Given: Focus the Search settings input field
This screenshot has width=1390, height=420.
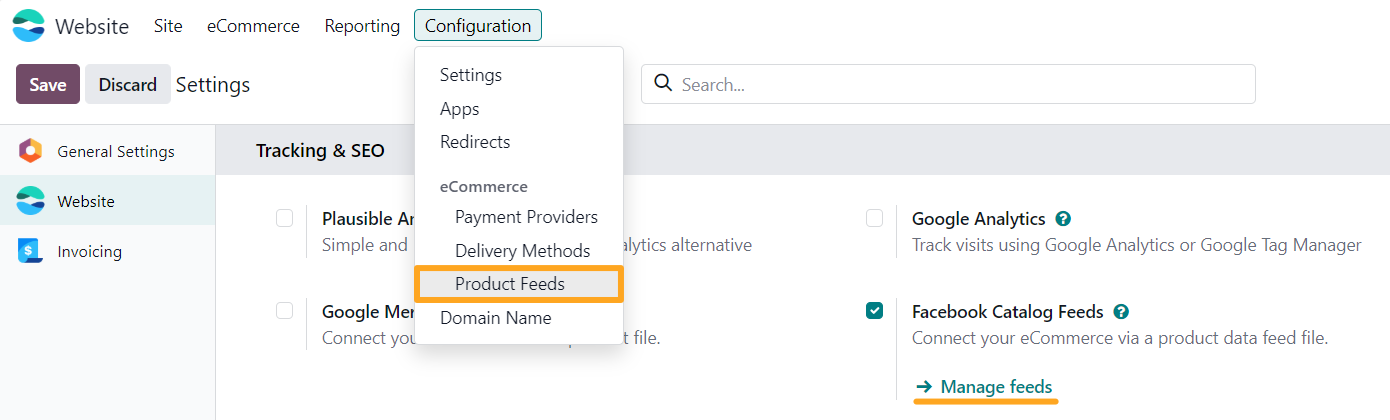Looking at the screenshot, I should coord(948,84).
